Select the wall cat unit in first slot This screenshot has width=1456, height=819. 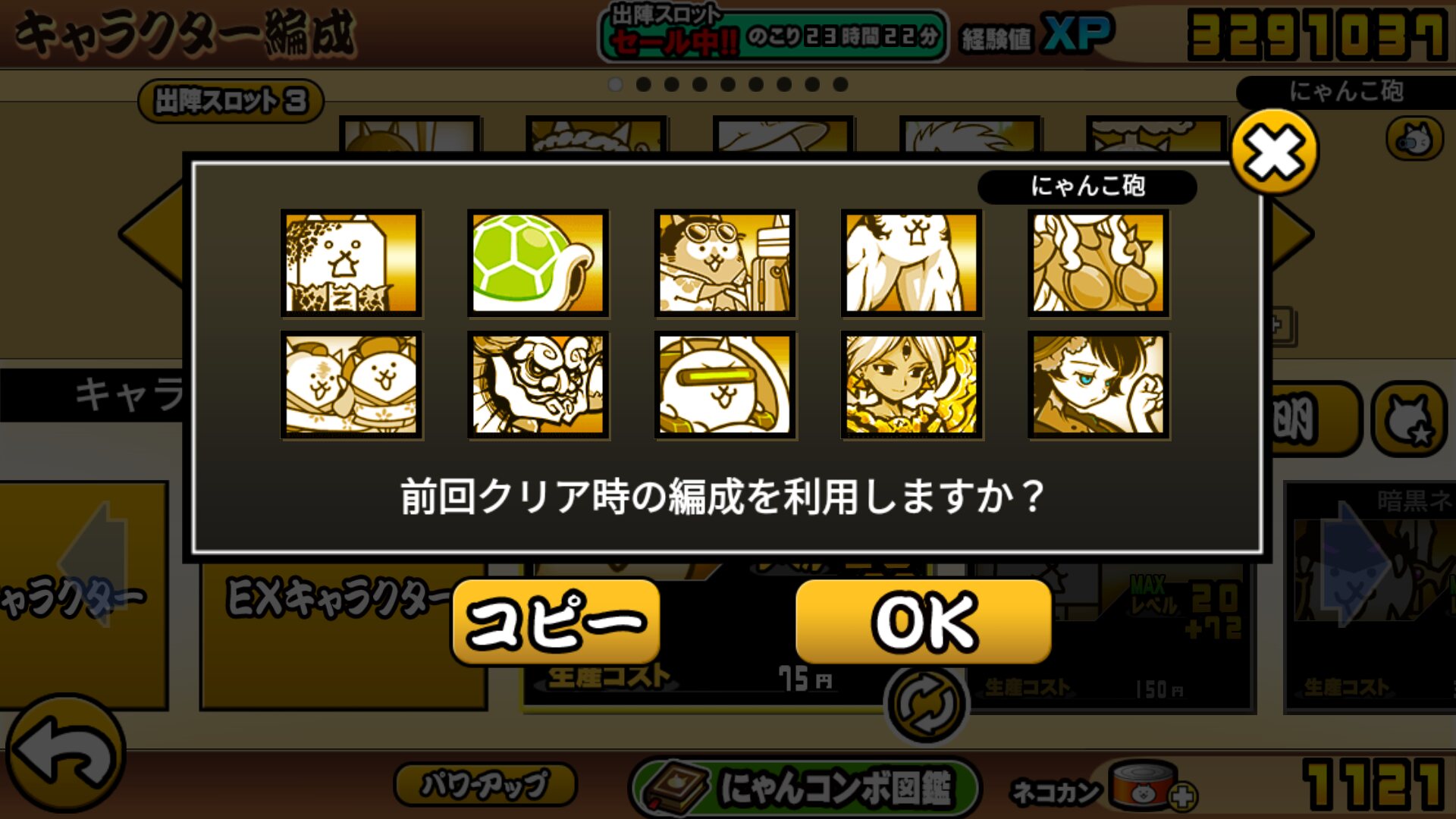pyautogui.click(x=351, y=263)
